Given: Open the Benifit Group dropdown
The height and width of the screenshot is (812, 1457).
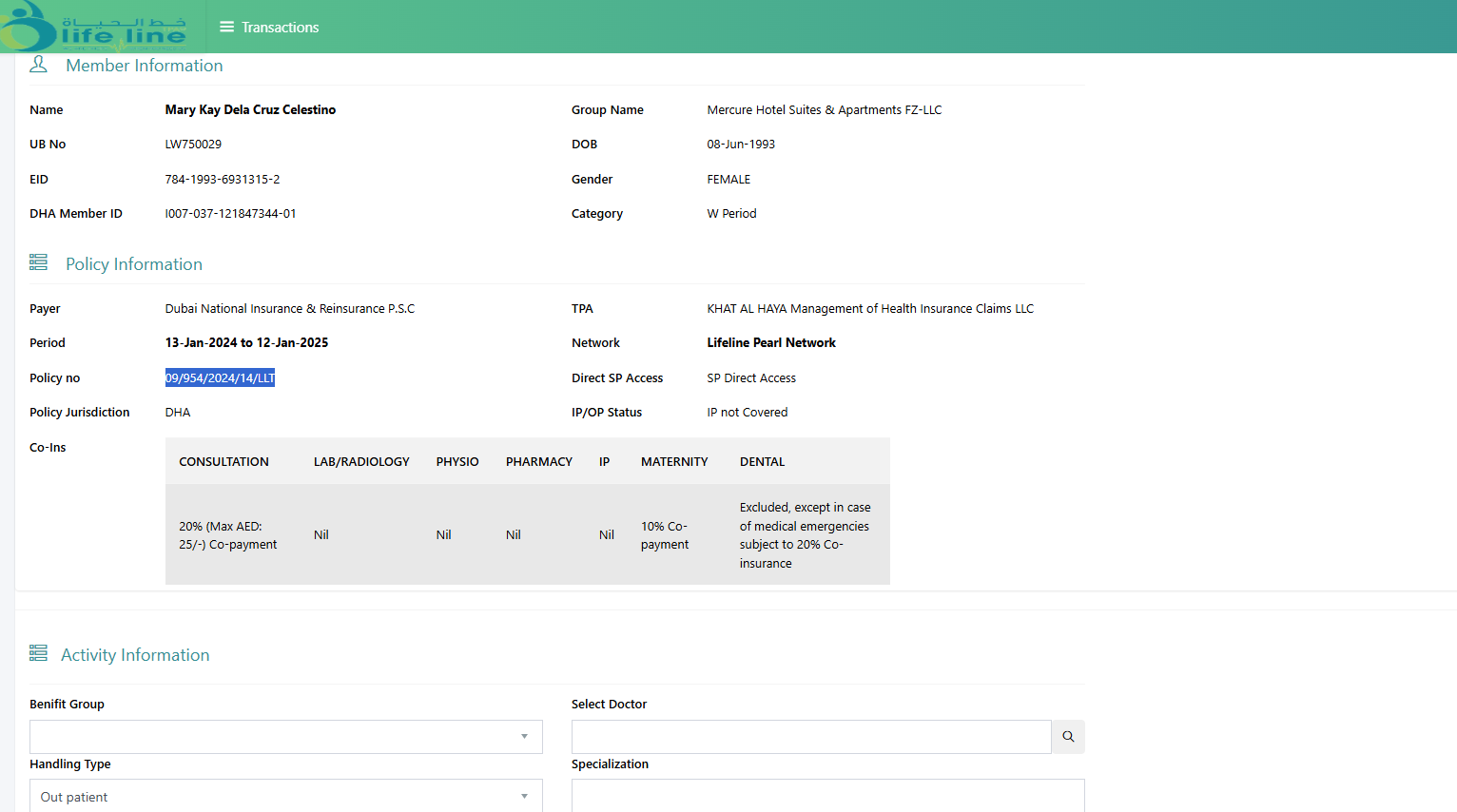Looking at the screenshot, I should [285, 737].
